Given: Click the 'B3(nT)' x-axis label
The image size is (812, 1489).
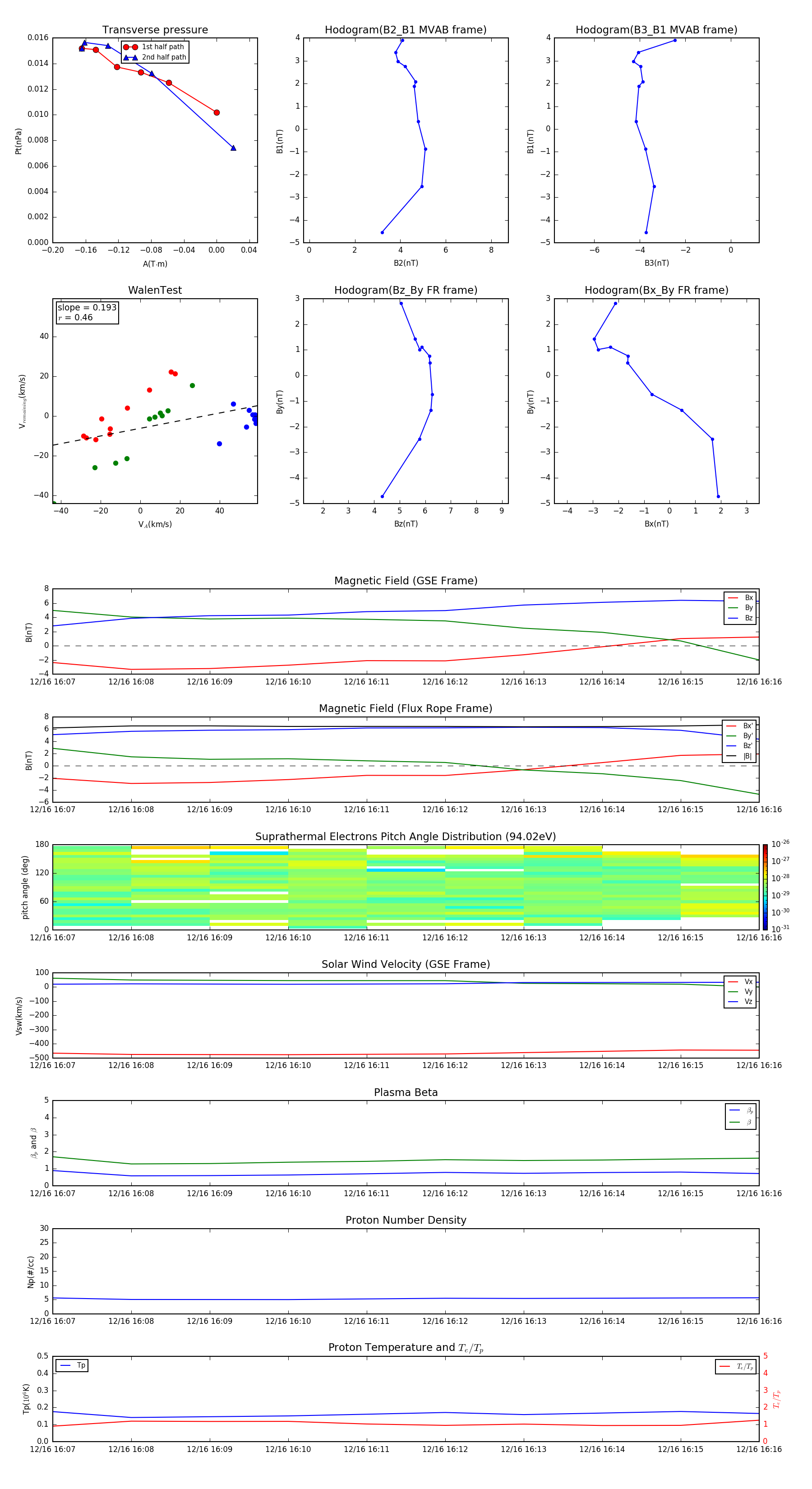Looking at the screenshot, I should pos(656,263).
